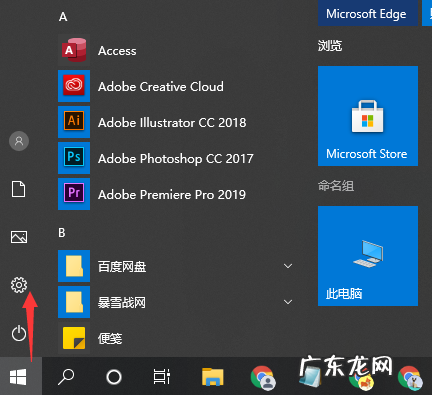
Task: Click the 命名组 group title
Action: pos(336,186)
